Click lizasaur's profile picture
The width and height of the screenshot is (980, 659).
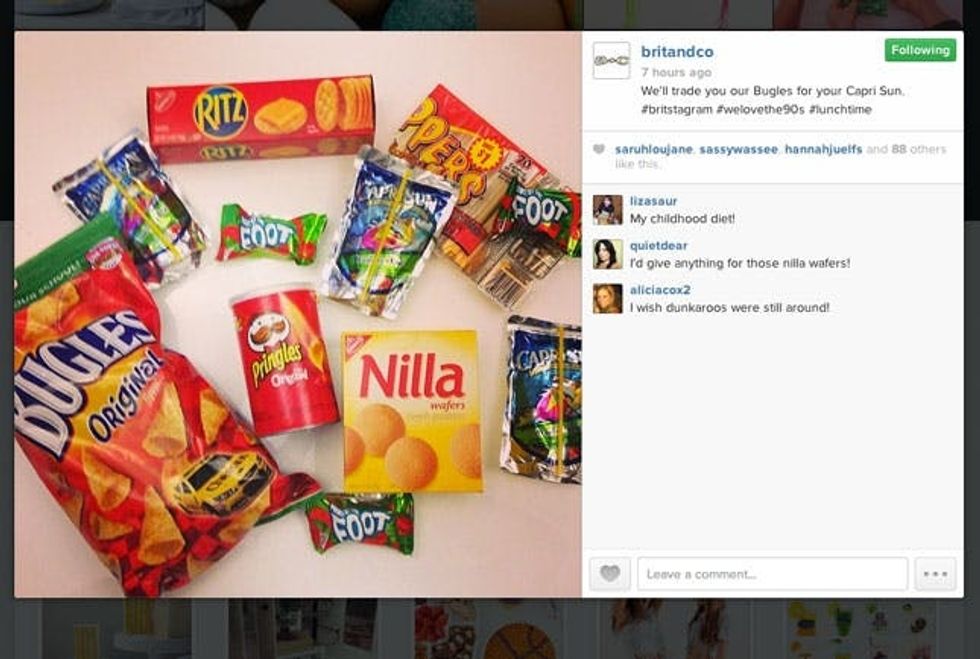click(x=608, y=209)
